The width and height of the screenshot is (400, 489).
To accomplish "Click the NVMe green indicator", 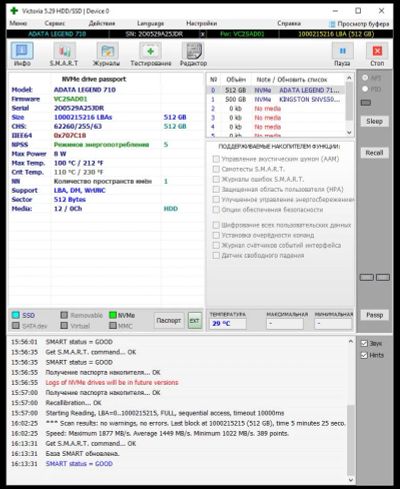I will (113, 315).
